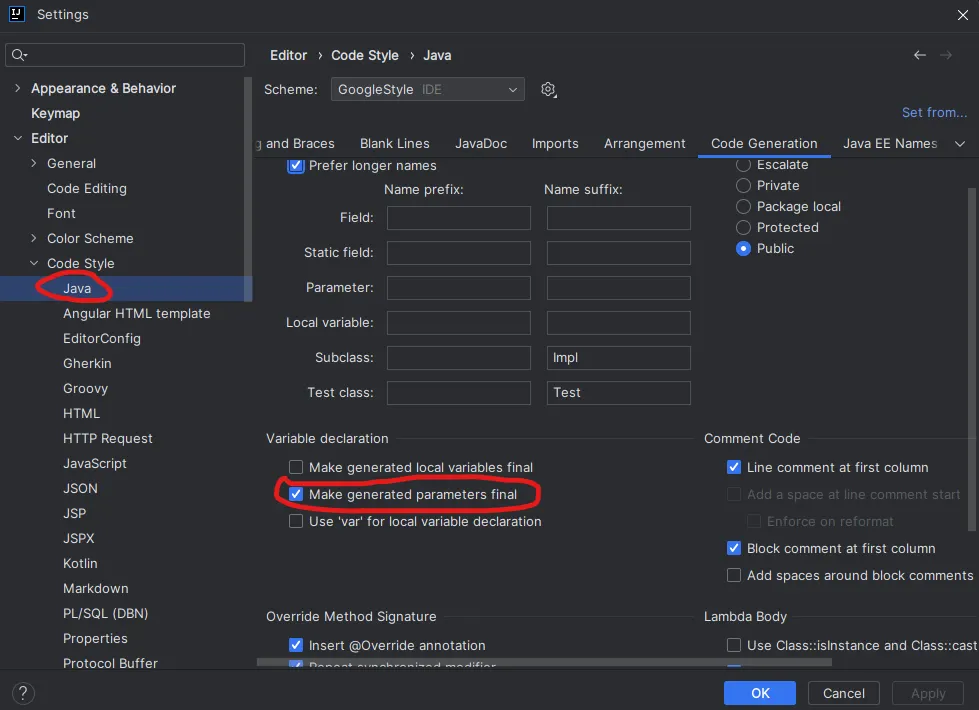
Task: Select Groovy code style
Action: coord(86,388)
